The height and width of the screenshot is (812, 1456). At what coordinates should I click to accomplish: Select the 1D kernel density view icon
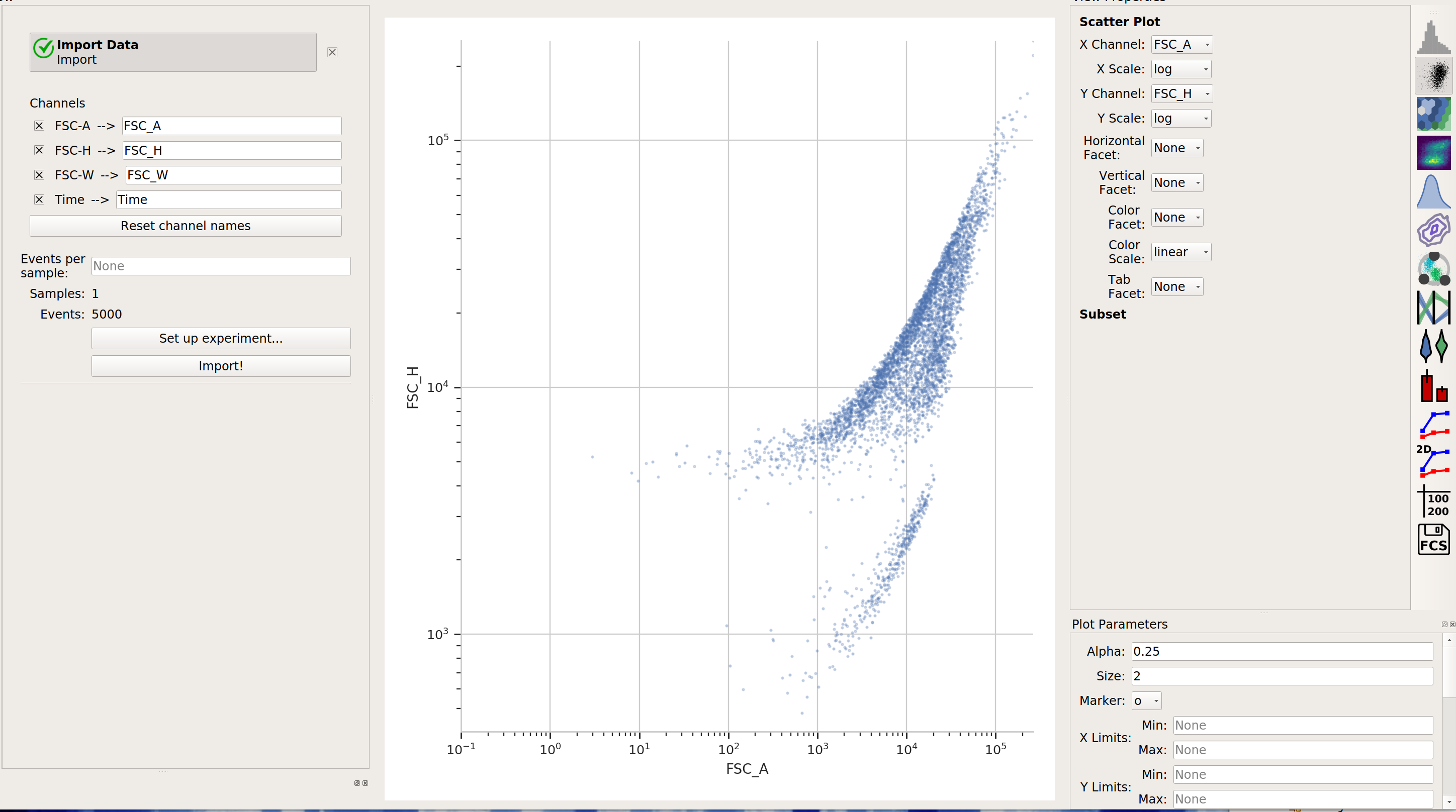[x=1433, y=191]
